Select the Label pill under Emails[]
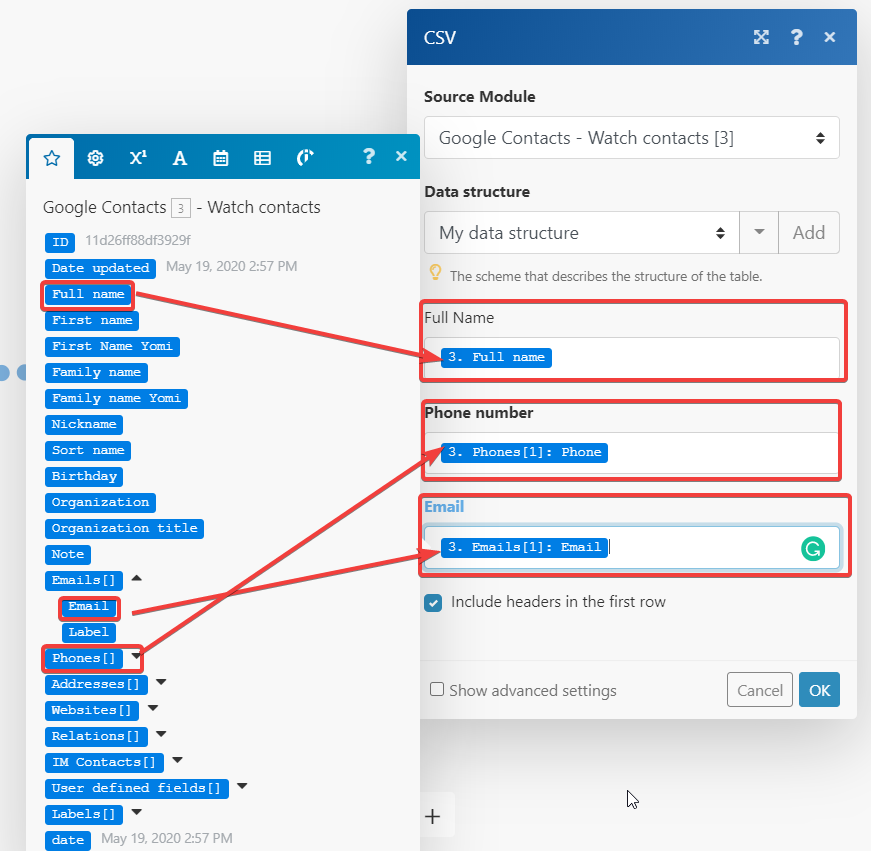This screenshot has height=851, width=871. (88, 633)
